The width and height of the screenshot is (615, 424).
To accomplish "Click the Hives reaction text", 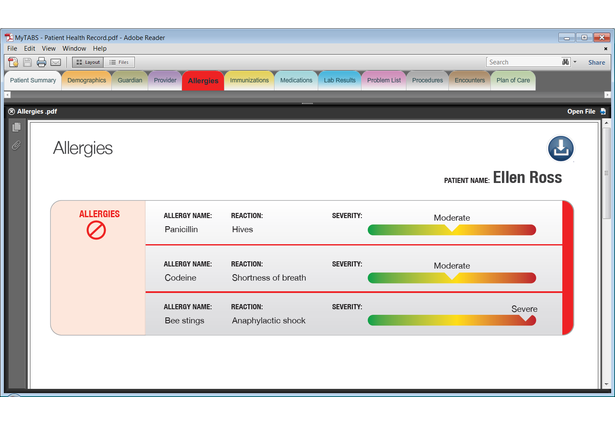I will tap(242, 229).
